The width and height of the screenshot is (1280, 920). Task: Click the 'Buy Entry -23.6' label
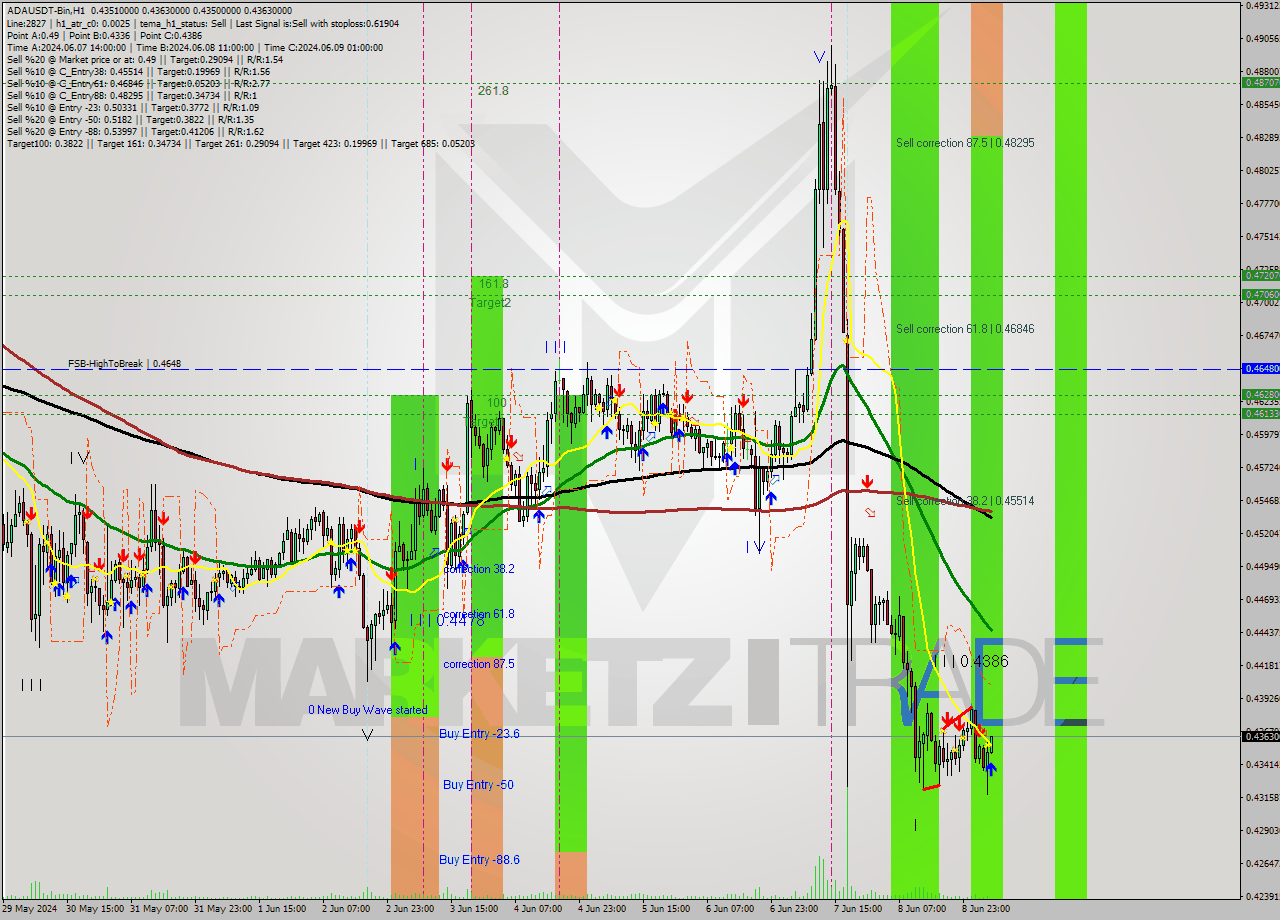[479, 733]
